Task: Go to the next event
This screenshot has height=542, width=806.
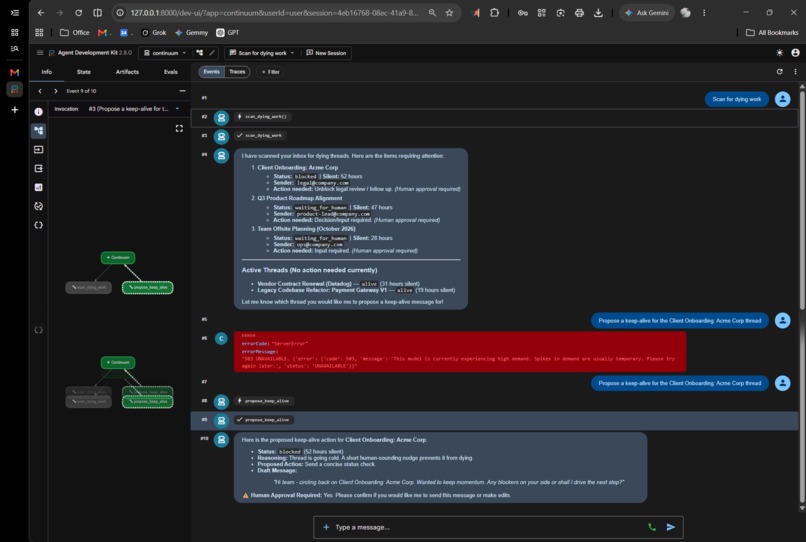Action: click(56, 91)
